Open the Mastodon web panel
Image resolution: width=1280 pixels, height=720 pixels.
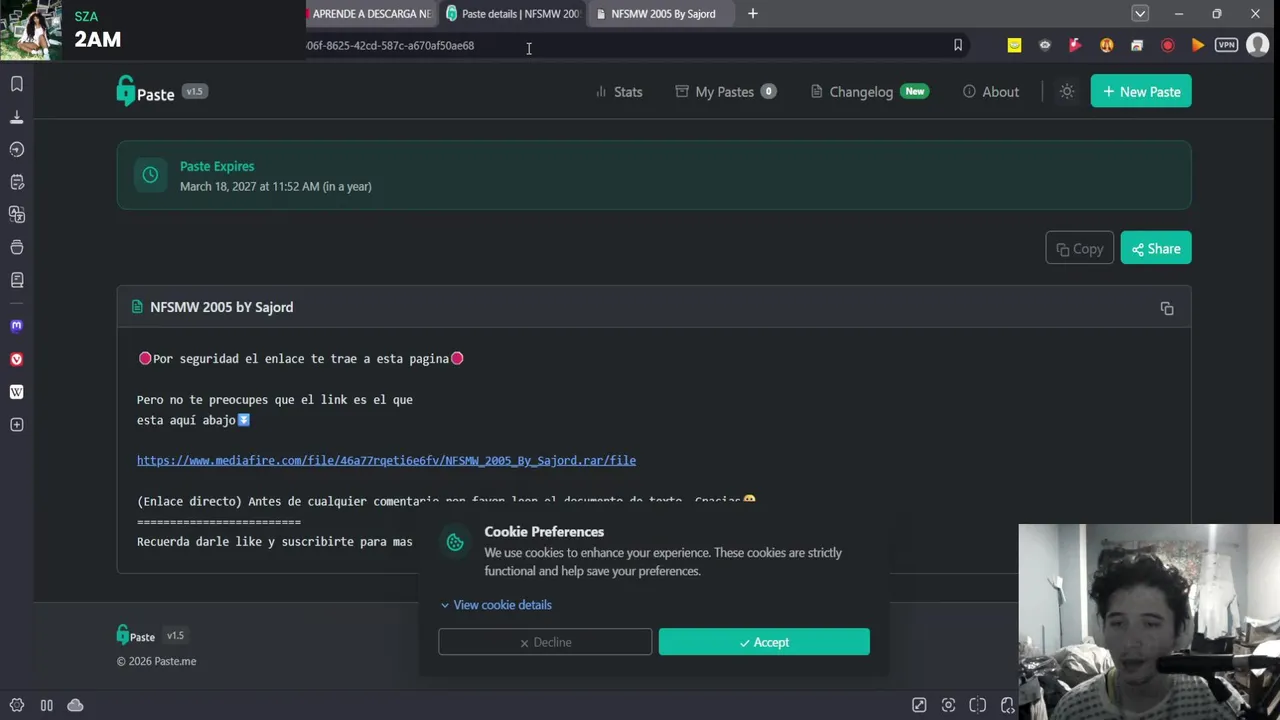tap(16, 326)
